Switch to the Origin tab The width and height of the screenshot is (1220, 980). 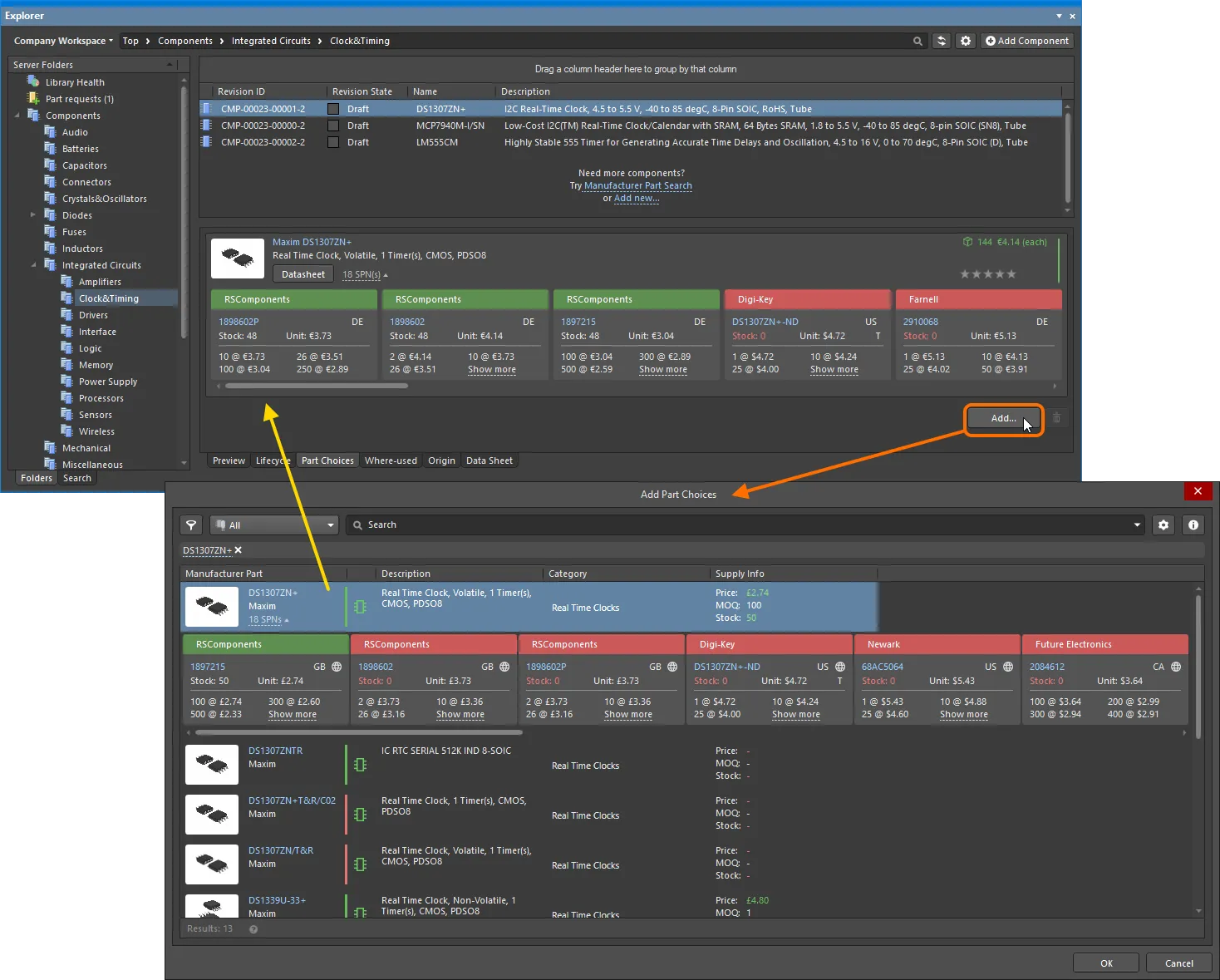(441, 460)
